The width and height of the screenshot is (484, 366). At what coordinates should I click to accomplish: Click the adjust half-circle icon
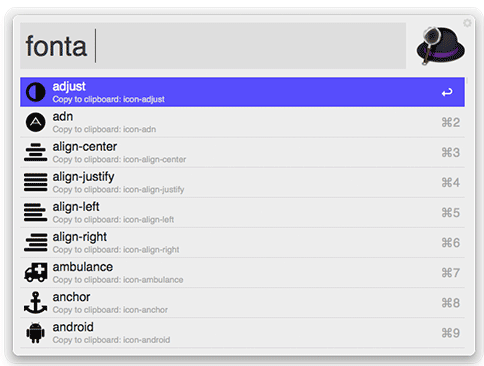pyautogui.click(x=35, y=92)
